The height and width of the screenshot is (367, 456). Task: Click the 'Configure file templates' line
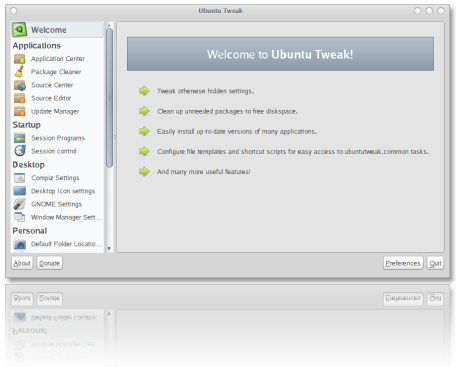(x=293, y=151)
